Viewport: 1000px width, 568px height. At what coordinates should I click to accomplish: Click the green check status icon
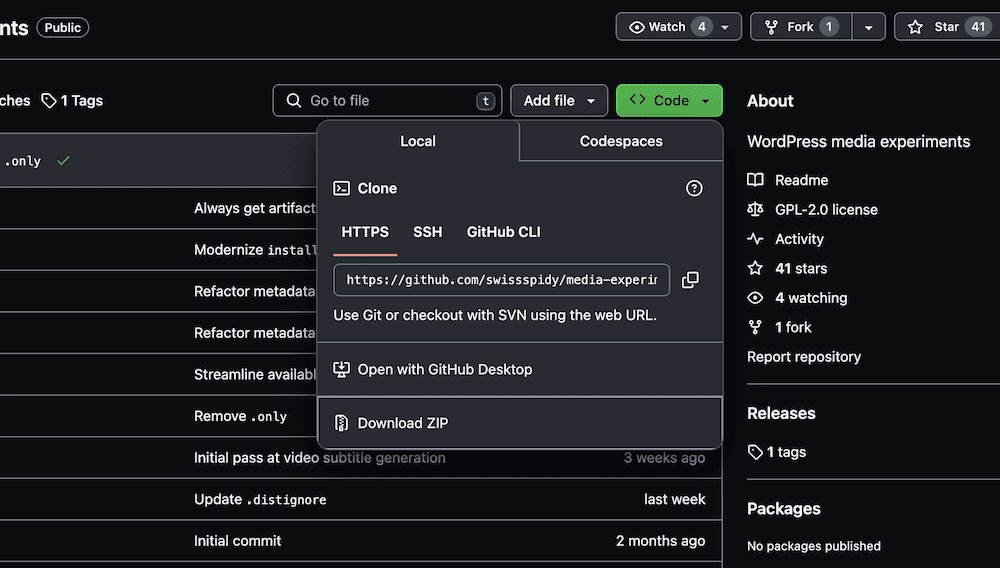pyautogui.click(x=63, y=161)
